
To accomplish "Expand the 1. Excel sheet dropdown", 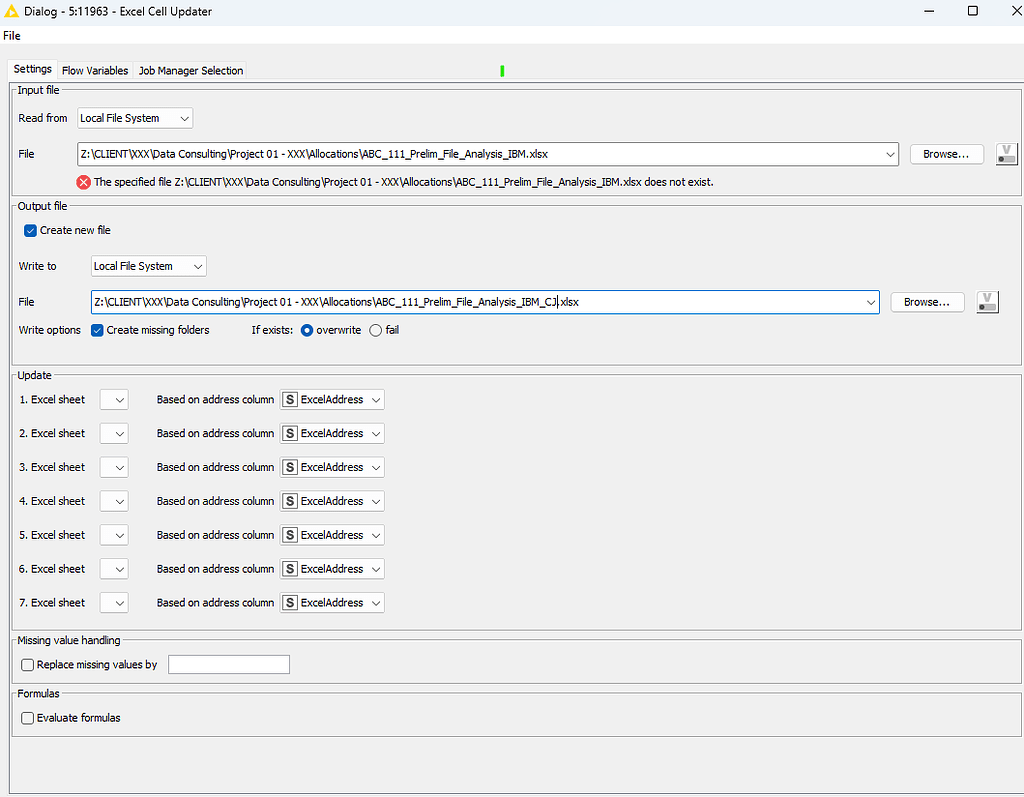I will (x=113, y=399).
